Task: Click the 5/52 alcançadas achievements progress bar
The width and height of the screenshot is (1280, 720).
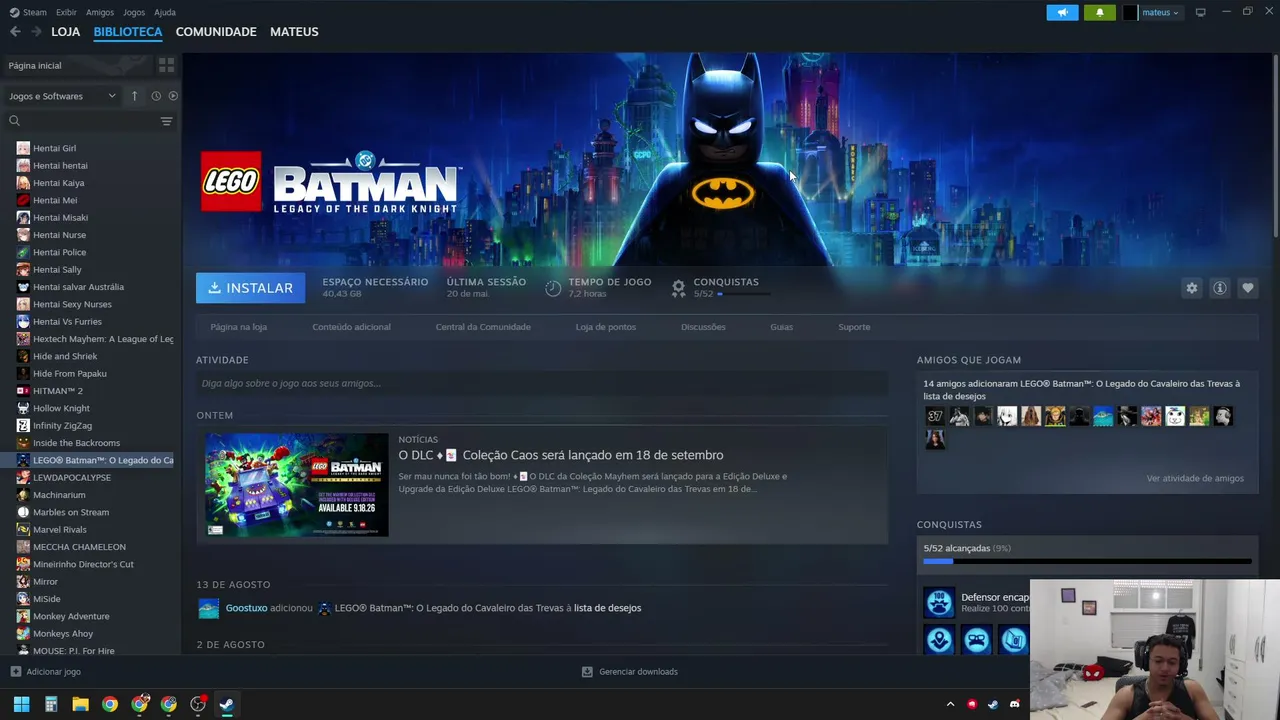Action: pyautogui.click(x=1087, y=561)
